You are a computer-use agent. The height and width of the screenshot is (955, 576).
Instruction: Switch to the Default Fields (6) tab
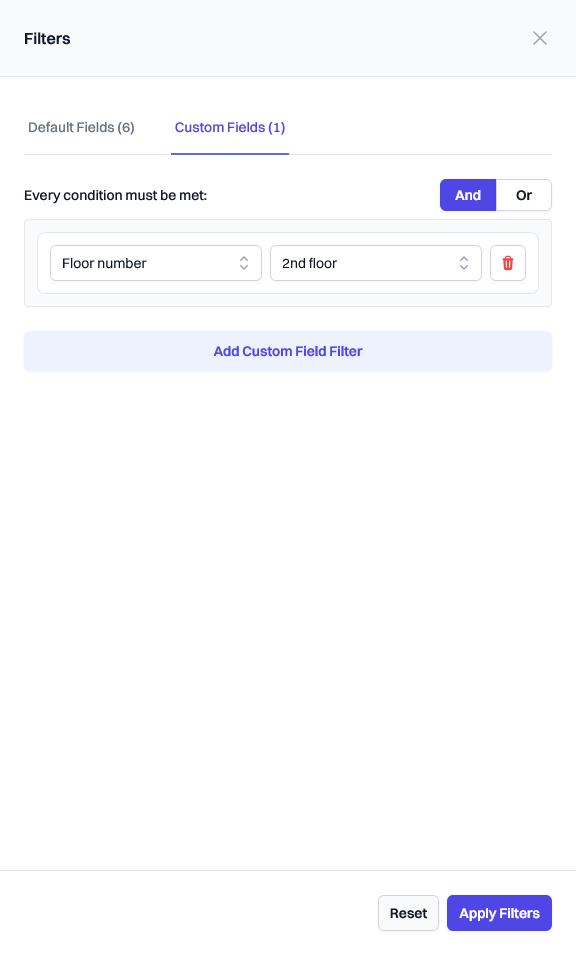81,127
